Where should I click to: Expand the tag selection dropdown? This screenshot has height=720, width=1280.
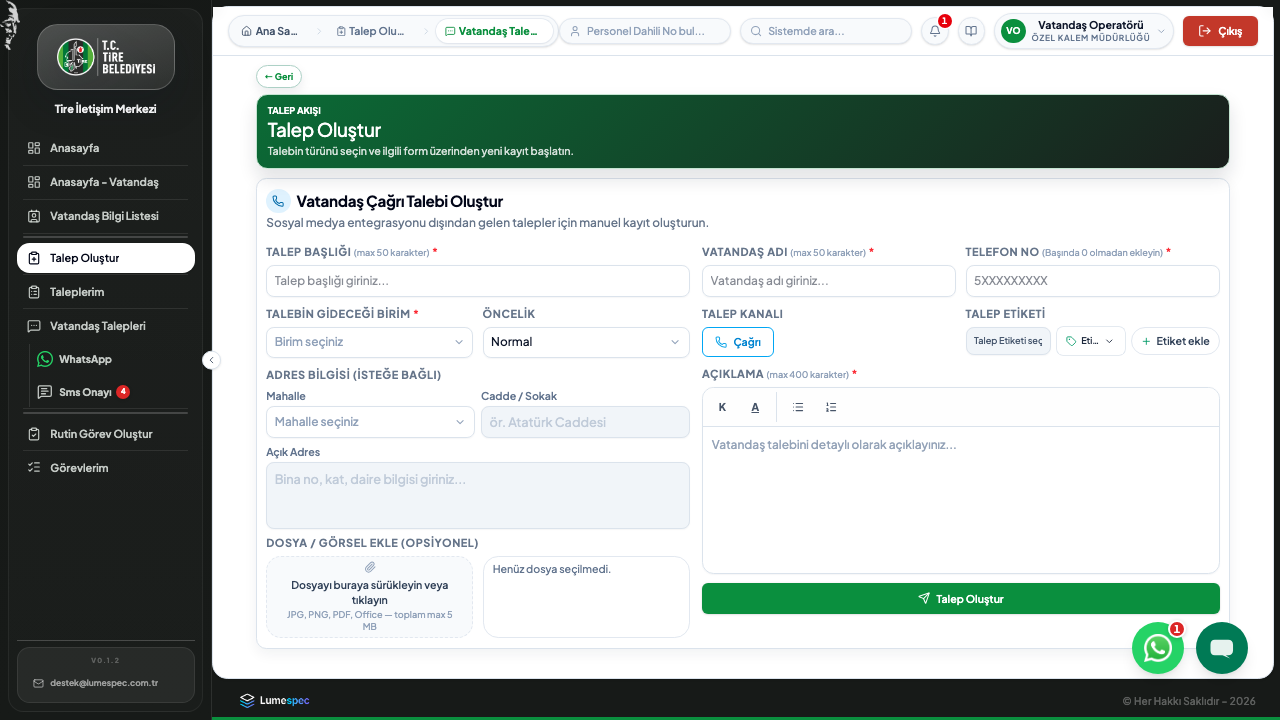pos(1091,341)
